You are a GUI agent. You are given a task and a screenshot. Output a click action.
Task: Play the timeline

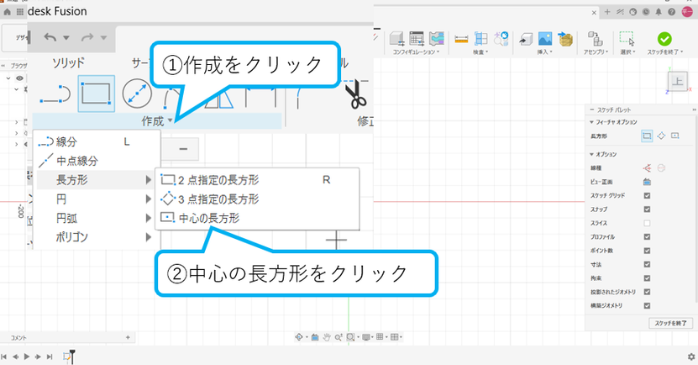pyautogui.click(x=26, y=357)
